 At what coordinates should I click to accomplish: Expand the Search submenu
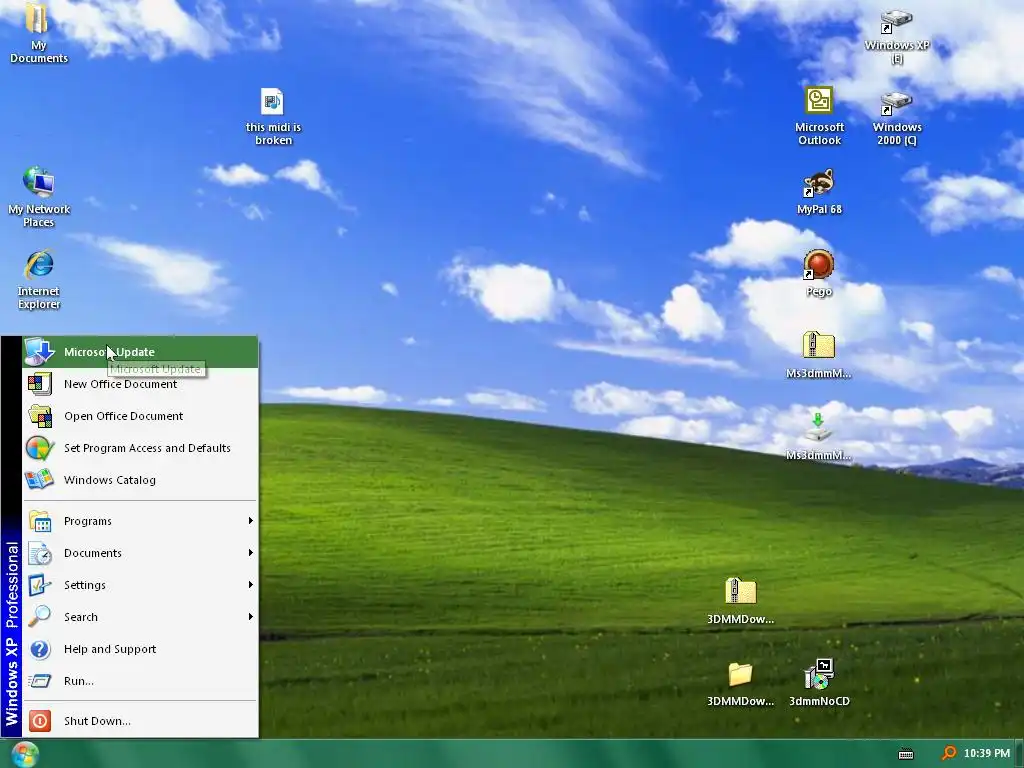coord(140,617)
